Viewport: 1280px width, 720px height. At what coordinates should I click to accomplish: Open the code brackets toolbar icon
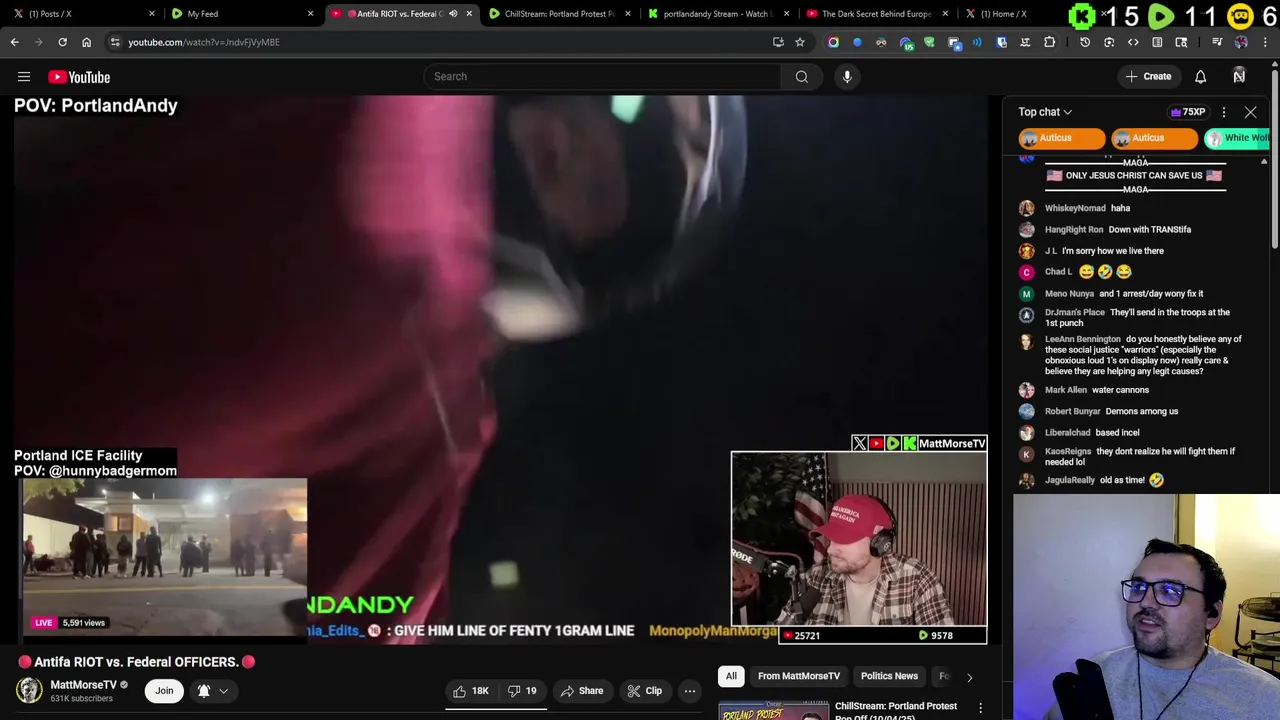pyautogui.click(x=1133, y=42)
